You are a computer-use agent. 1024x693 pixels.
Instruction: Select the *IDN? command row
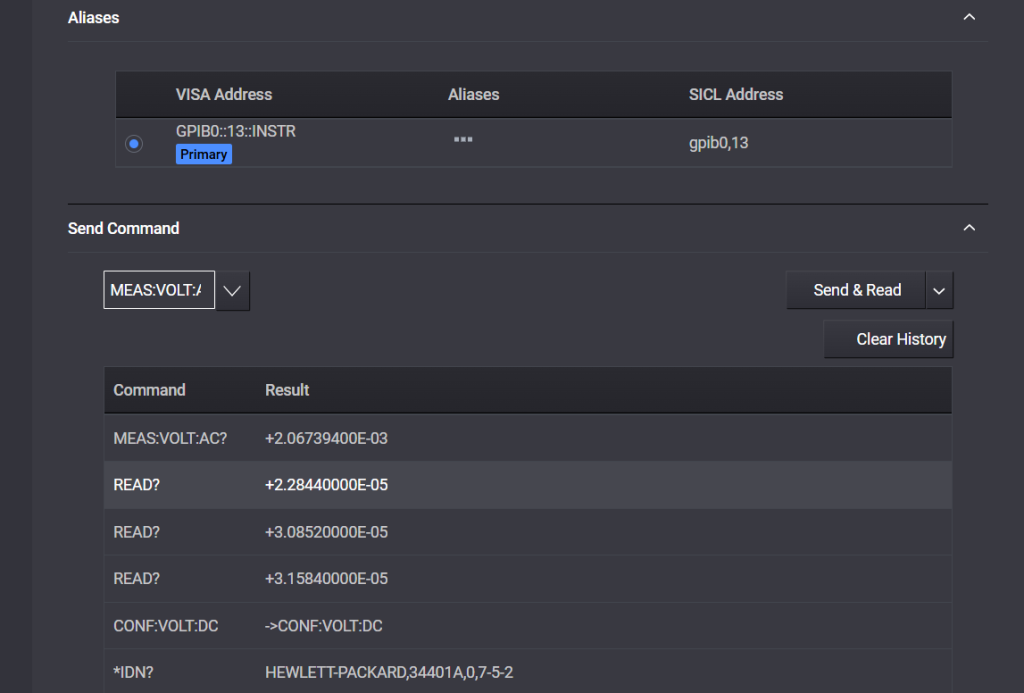(x=528, y=671)
